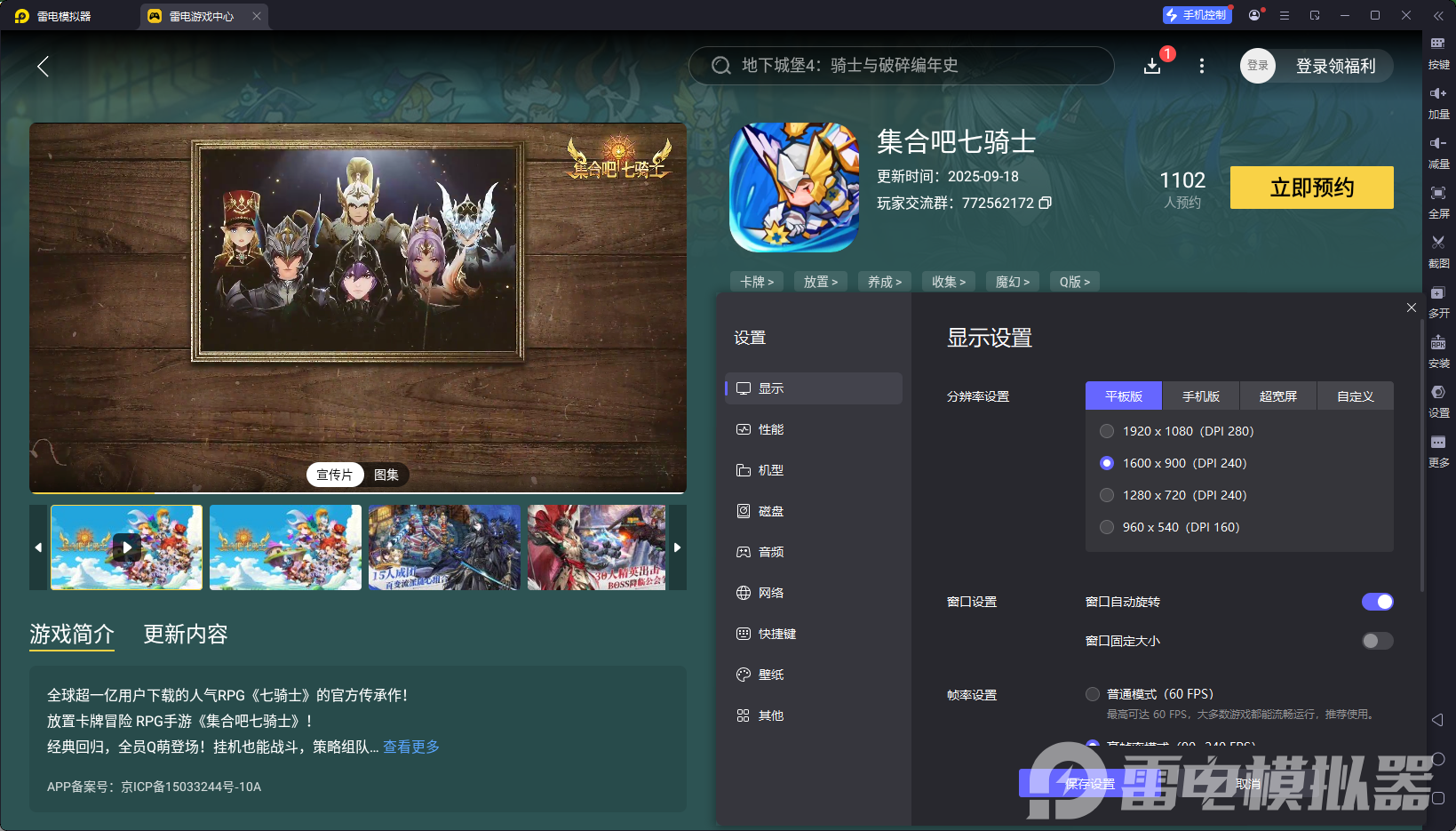Go back with the game center back arrow
This screenshot has height=831, width=1456.
[x=43, y=66]
